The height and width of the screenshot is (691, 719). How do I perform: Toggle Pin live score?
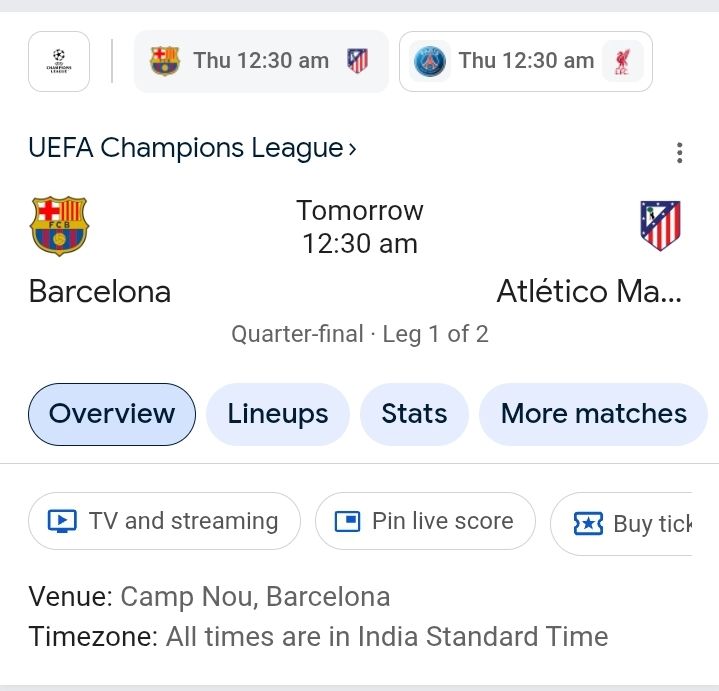coord(425,521)
